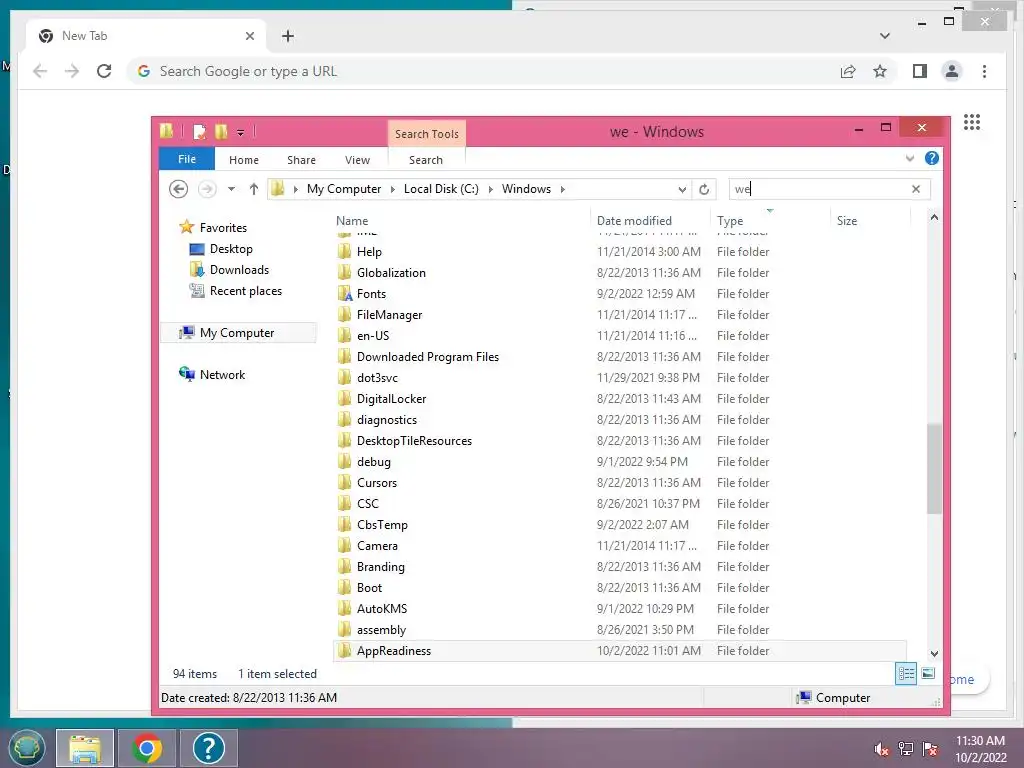Select the dot3svc folder
Image resolution: width=1024 pixels, height=768 pixels.
tap(377, 377)
